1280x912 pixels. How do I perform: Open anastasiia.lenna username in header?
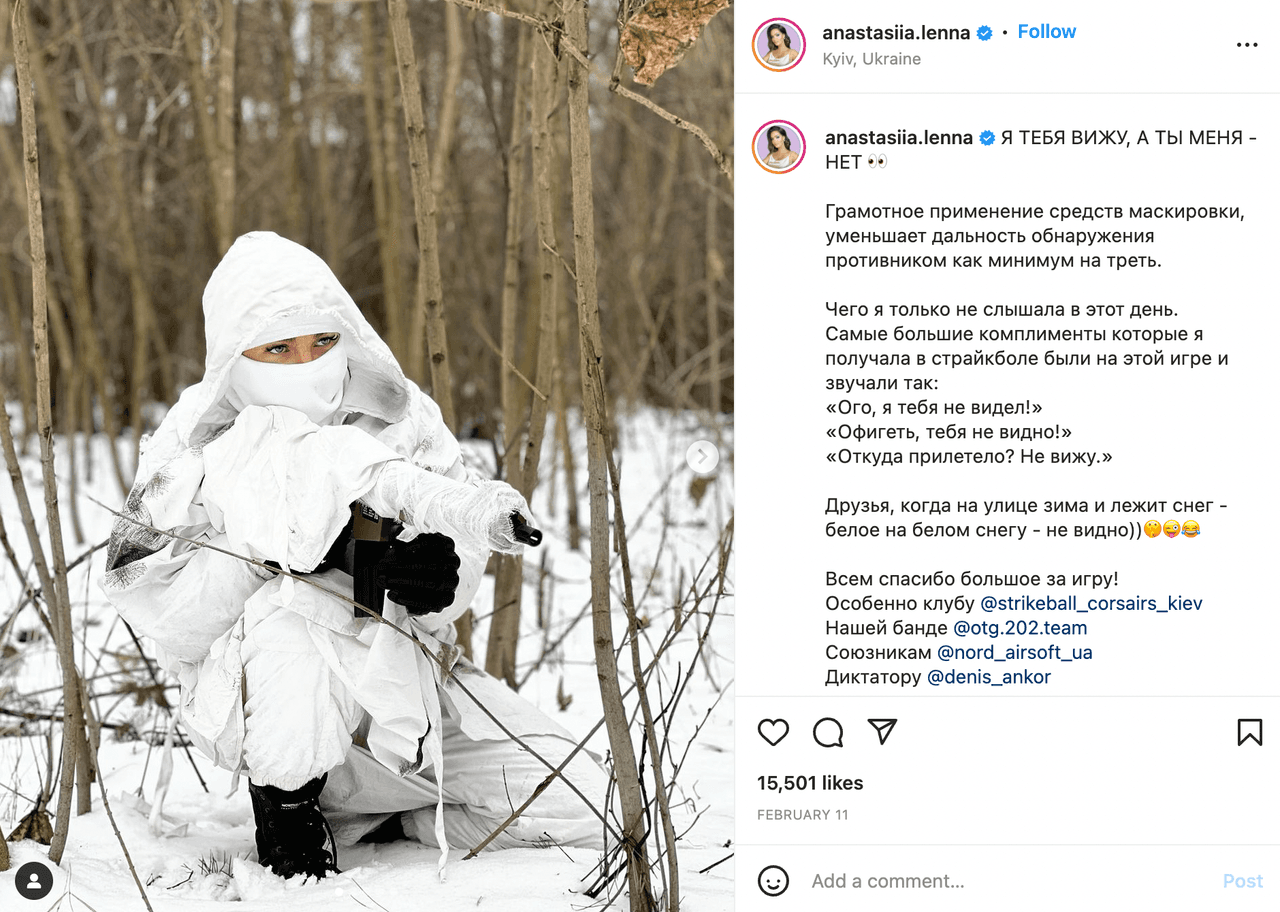[896, 32]
